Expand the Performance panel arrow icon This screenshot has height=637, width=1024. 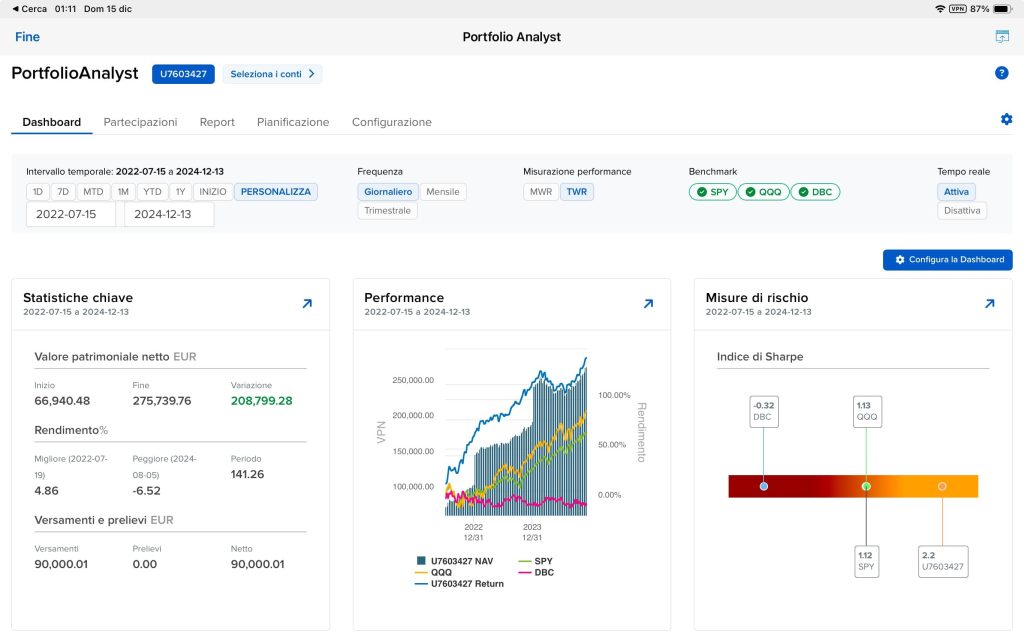pos(648,304)
